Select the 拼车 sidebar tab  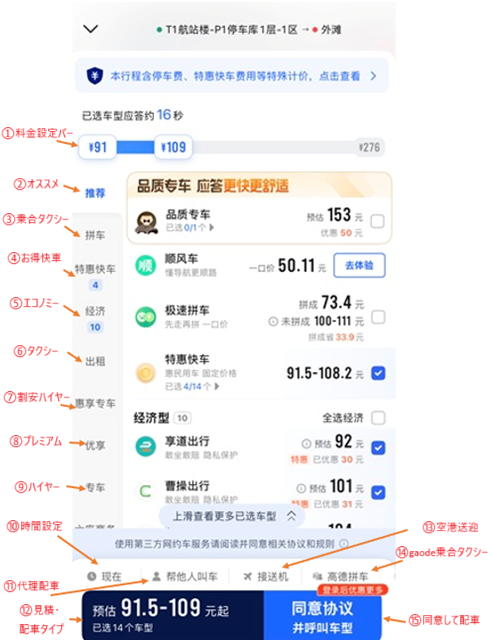[95, 235]
